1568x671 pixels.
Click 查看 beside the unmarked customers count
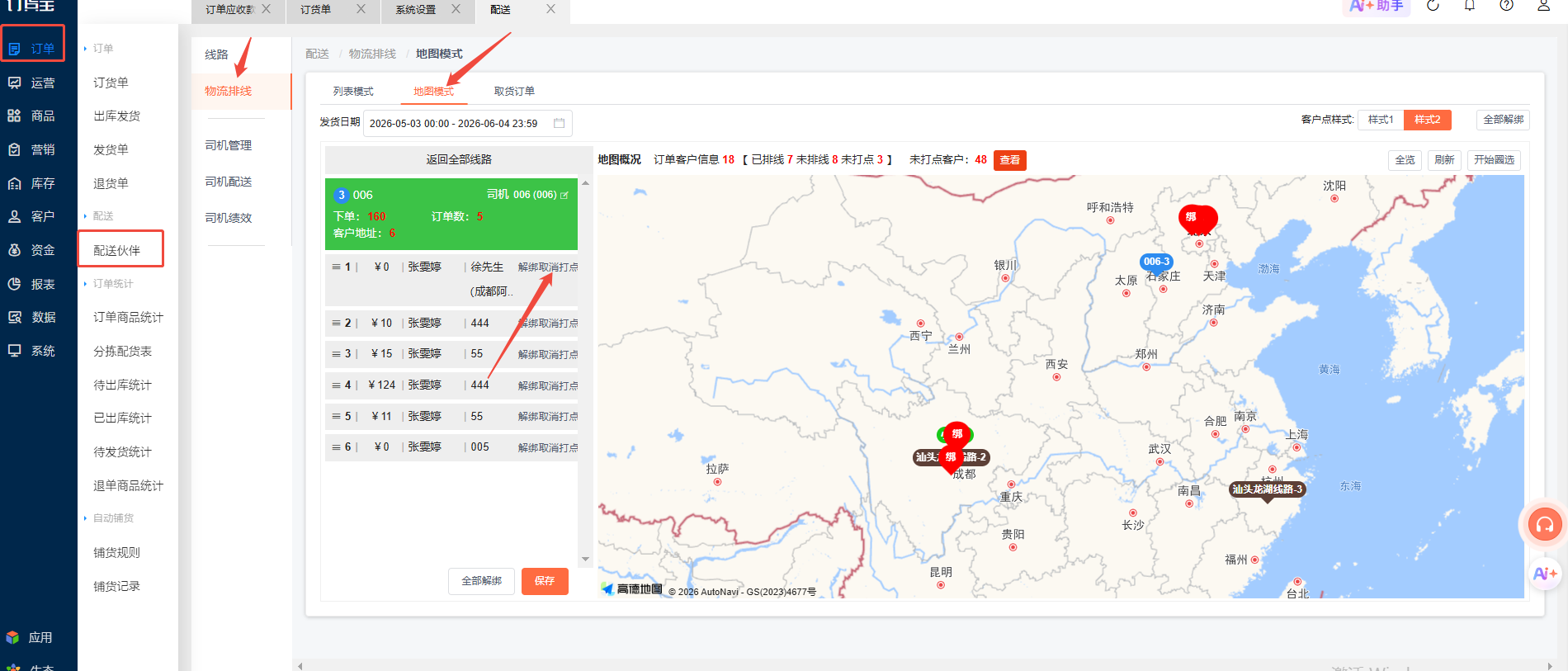[x=1010, y=160]
